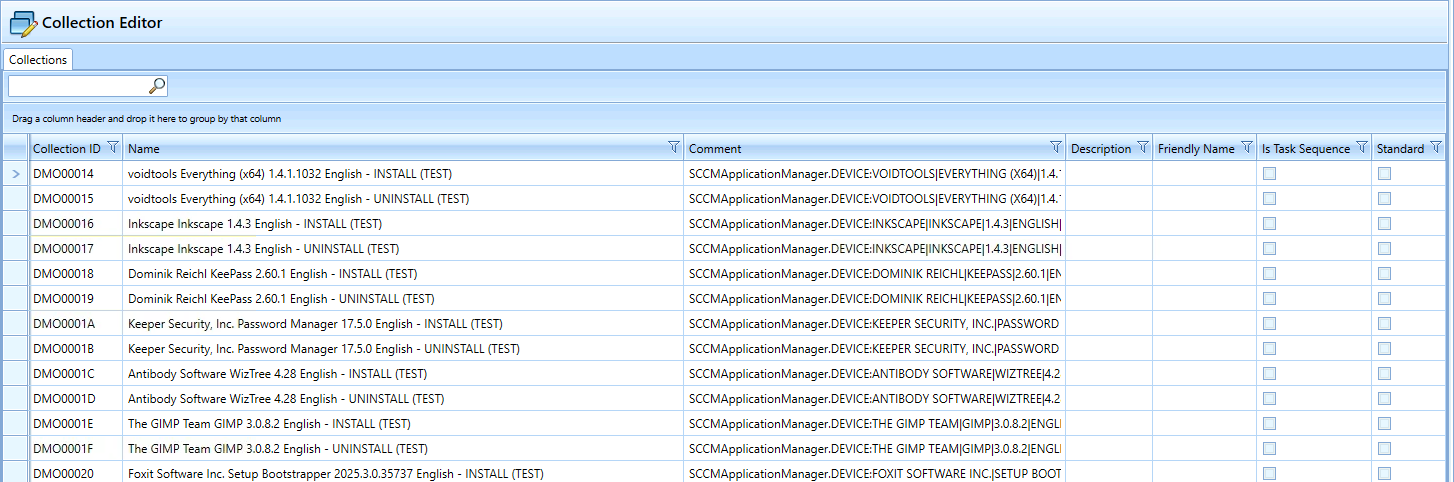The image size is (1454, 482).
Task: Open filter icon on Comment column
Action: pyautogui.click(x=1055, y=148)
